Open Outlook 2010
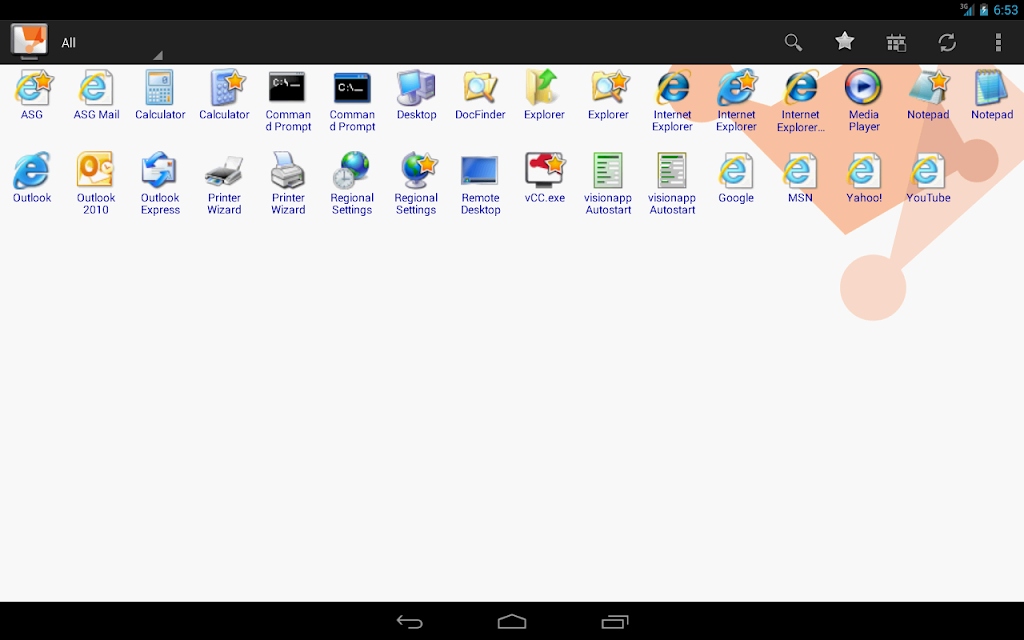 click(96, 184)
